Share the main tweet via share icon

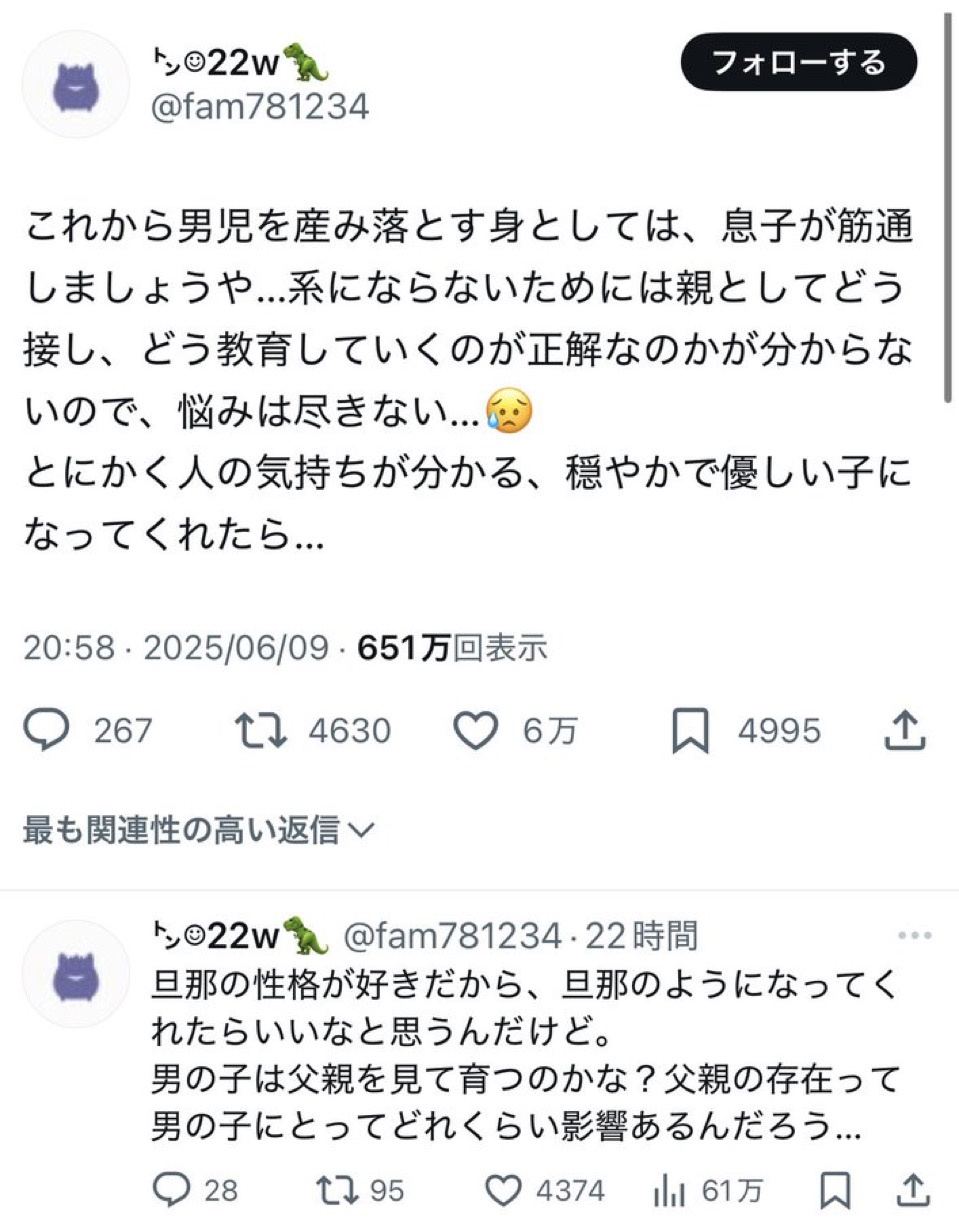(906, 731)
